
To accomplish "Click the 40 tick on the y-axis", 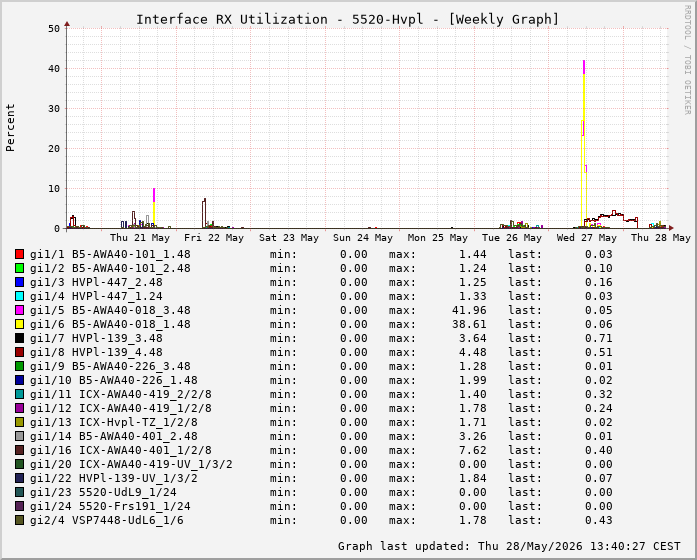I will pos(54,68).
